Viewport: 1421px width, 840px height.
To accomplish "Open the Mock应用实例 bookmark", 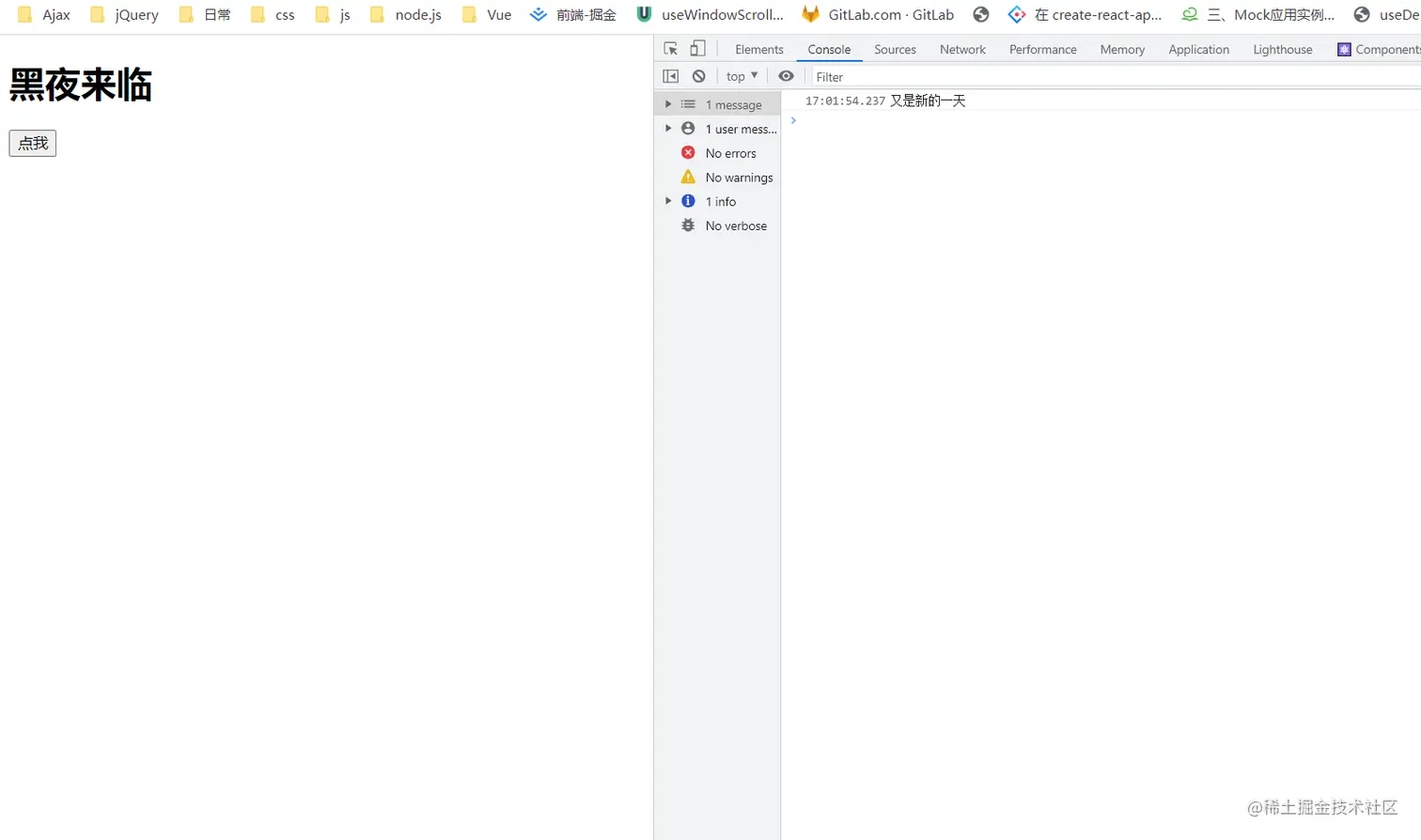I will tap(1258, 15).
